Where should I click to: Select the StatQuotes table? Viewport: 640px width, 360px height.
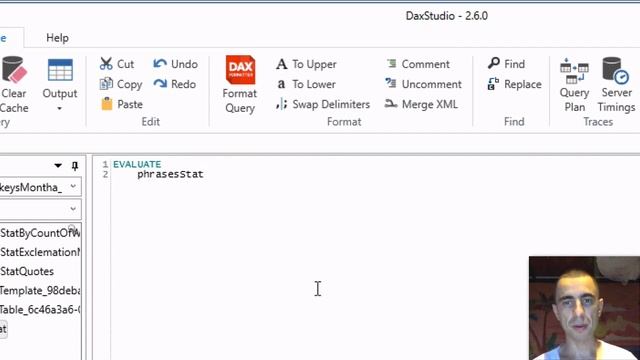point(27,271)
